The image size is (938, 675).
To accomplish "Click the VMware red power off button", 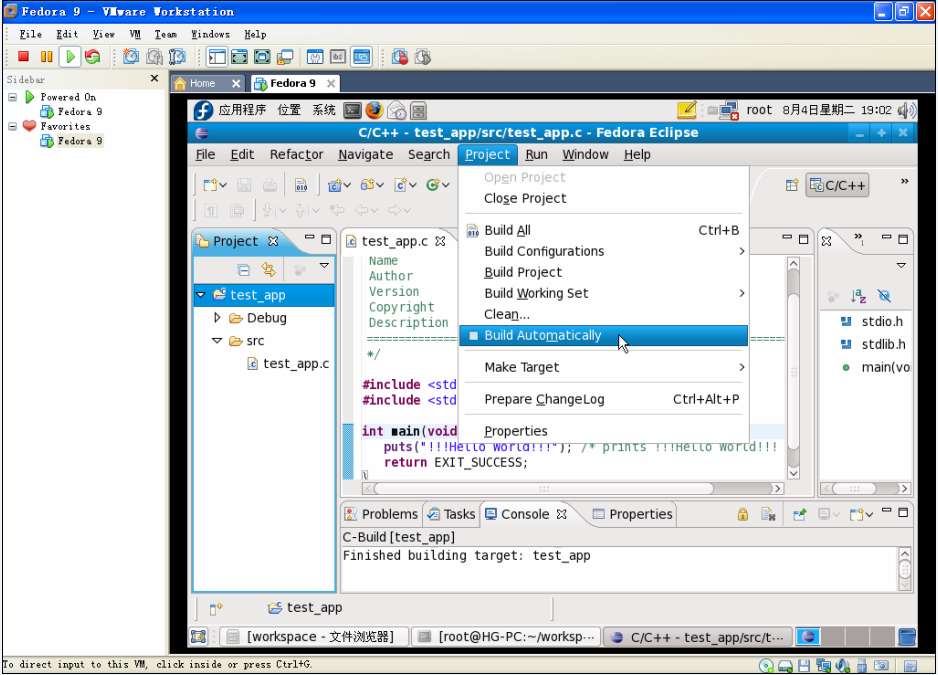I will [23, 57].
